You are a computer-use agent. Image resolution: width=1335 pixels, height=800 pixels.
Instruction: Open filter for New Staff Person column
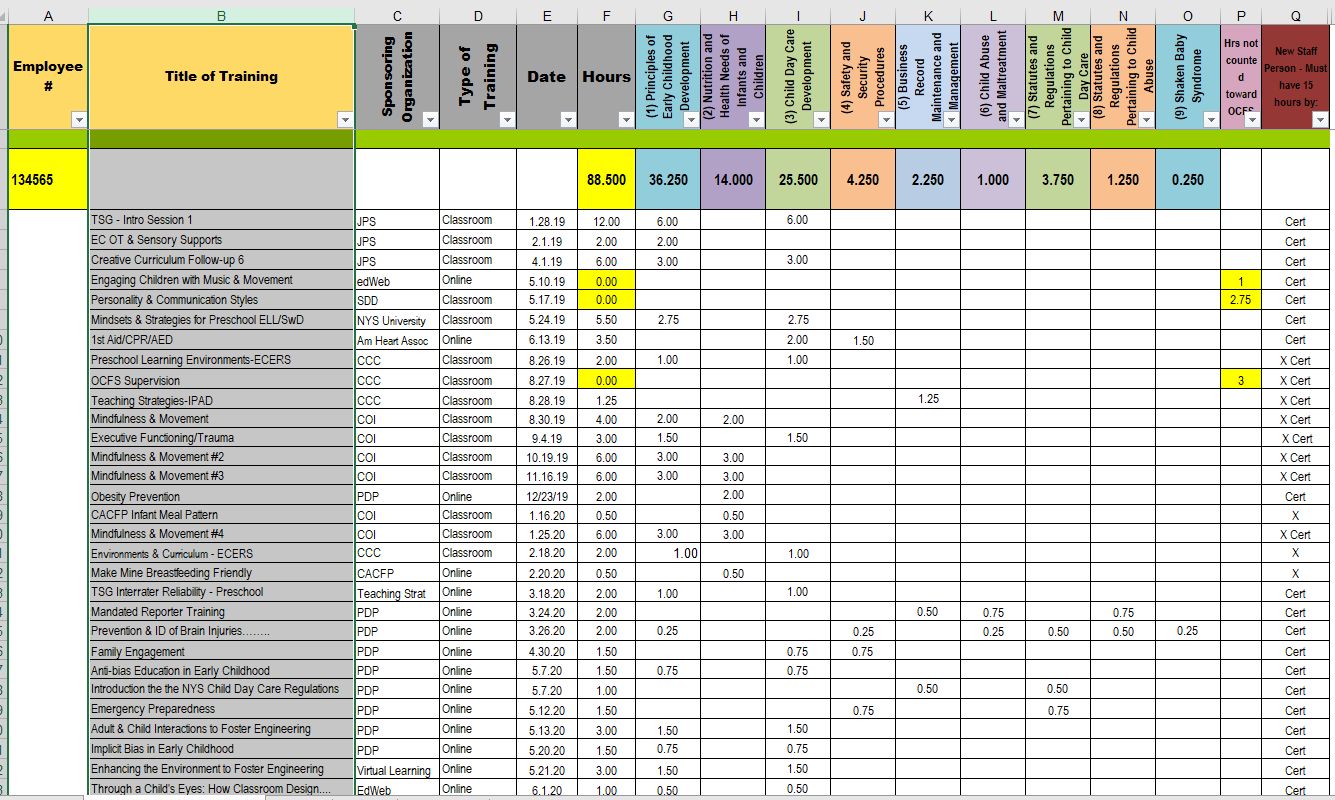point(1320,120)
